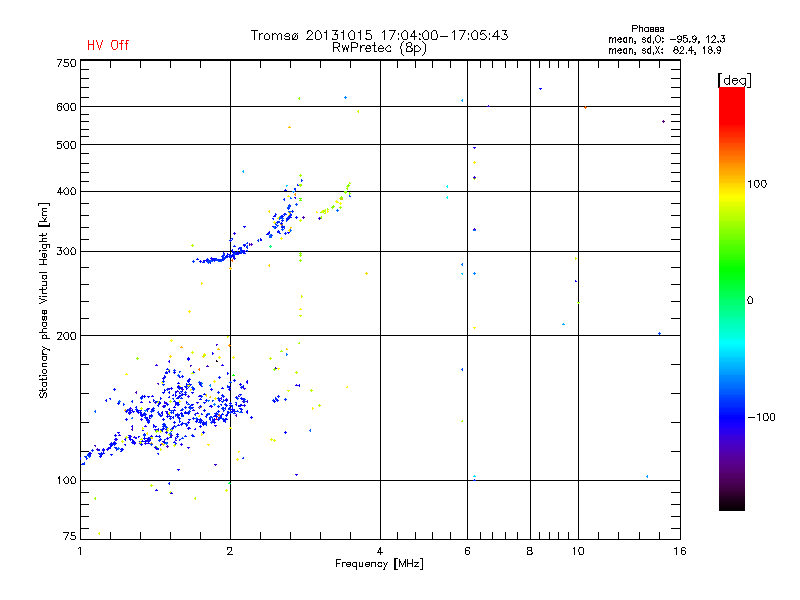Select the title 'Tromsø 20131015 17:04:00-17:05:43'

pyautogui.click(x=379, y=35)
